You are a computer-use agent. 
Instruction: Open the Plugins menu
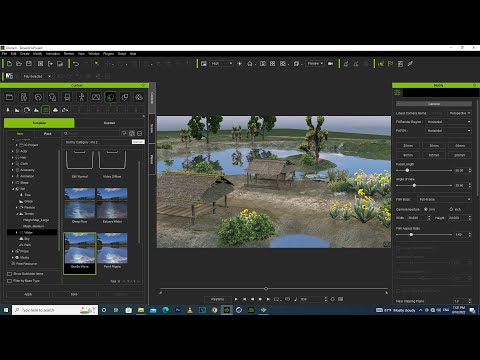click(109, 54)
